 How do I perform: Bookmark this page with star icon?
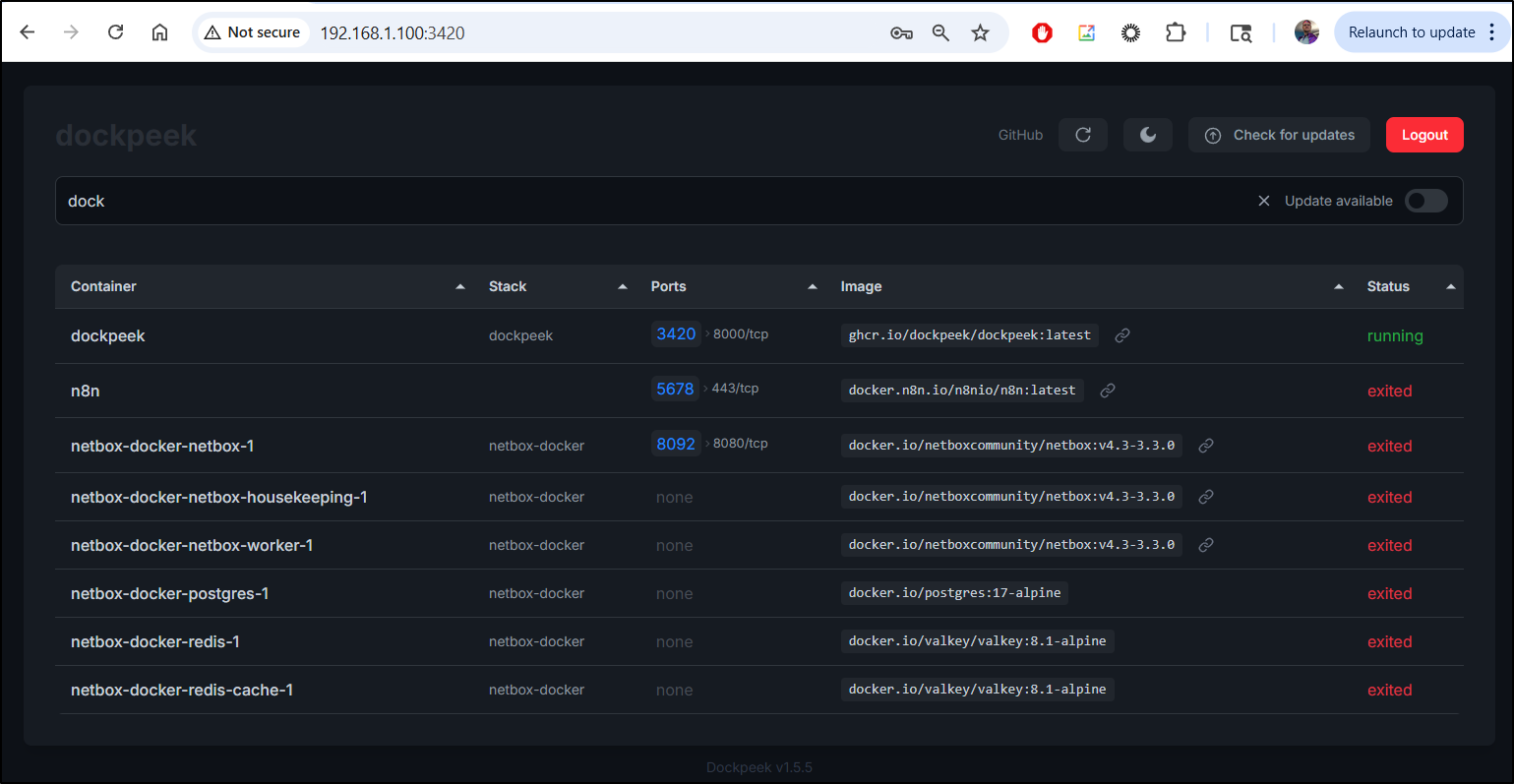coord(980,32)
